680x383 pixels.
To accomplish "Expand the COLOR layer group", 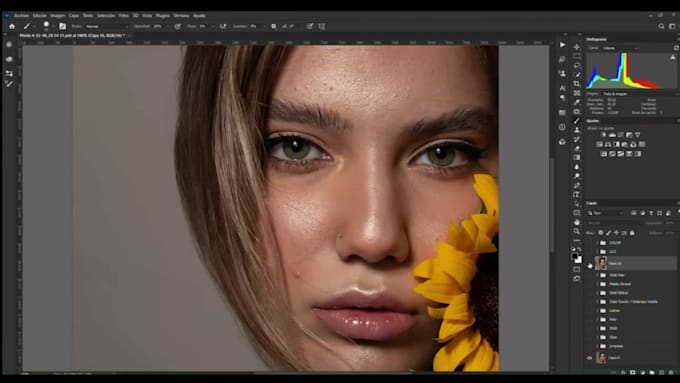I will [597, 242].
